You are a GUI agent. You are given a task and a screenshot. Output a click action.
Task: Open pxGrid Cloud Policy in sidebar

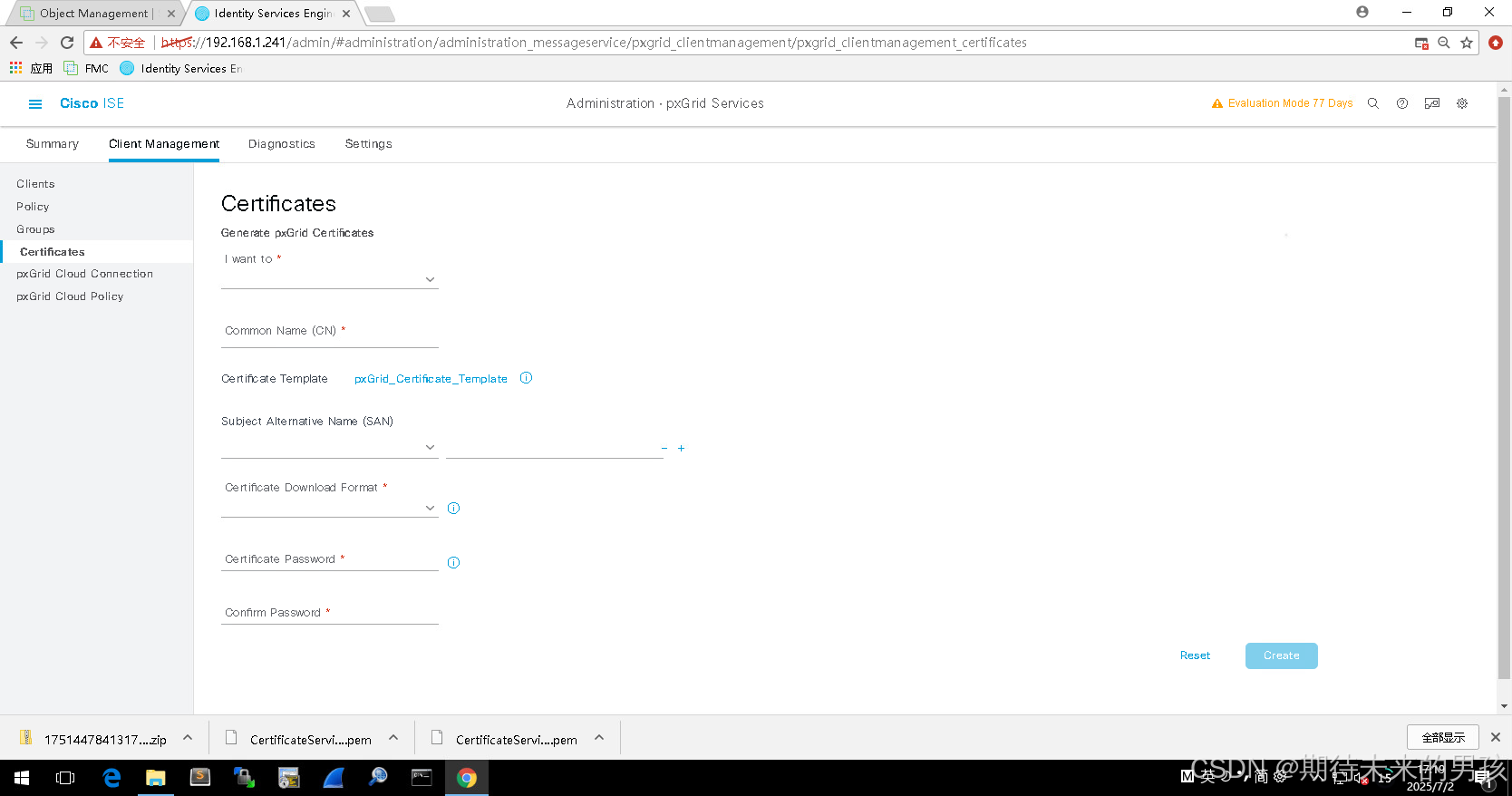click(70, 296)
